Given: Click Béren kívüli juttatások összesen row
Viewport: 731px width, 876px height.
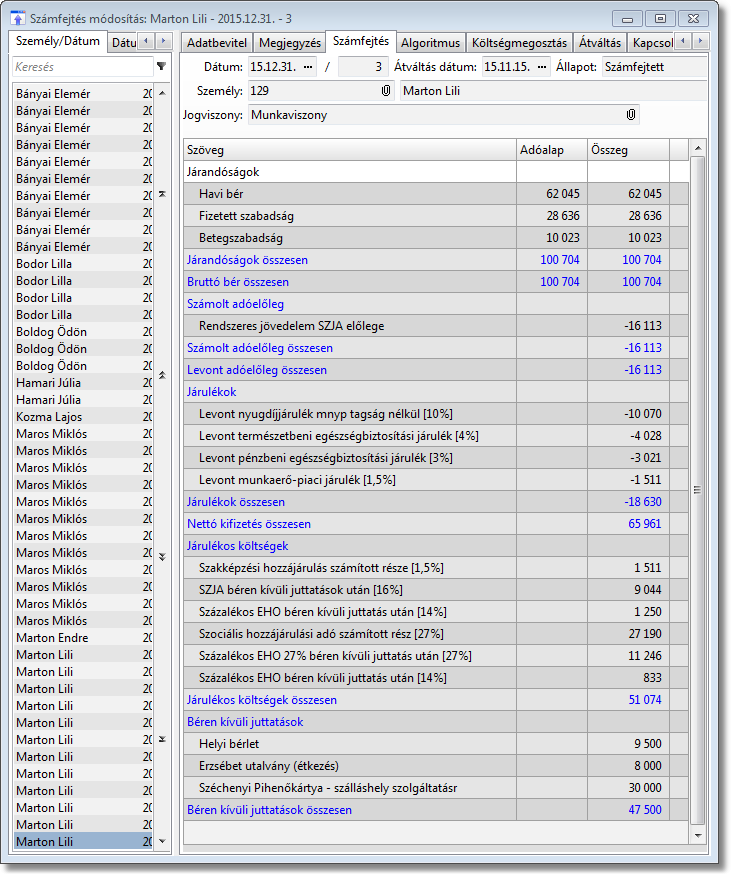Looking at the screenshot, I should point(436,810).
